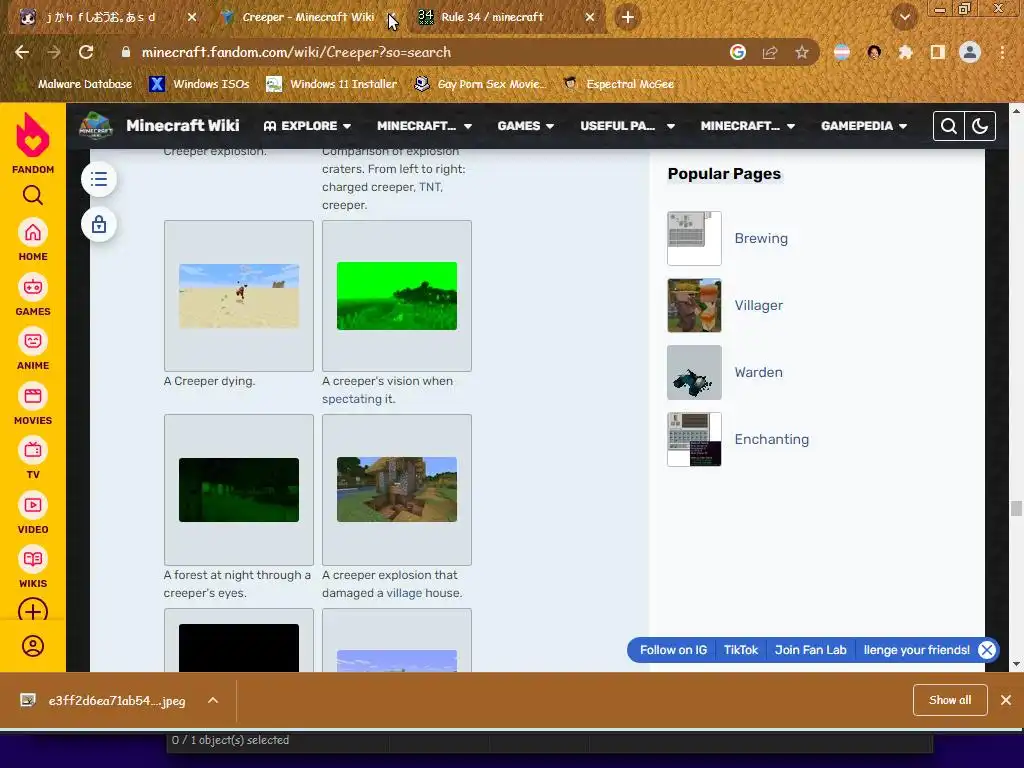The image size is (1024, 768).
Task: Click the share page icon
Action: (x=770, y=52)
